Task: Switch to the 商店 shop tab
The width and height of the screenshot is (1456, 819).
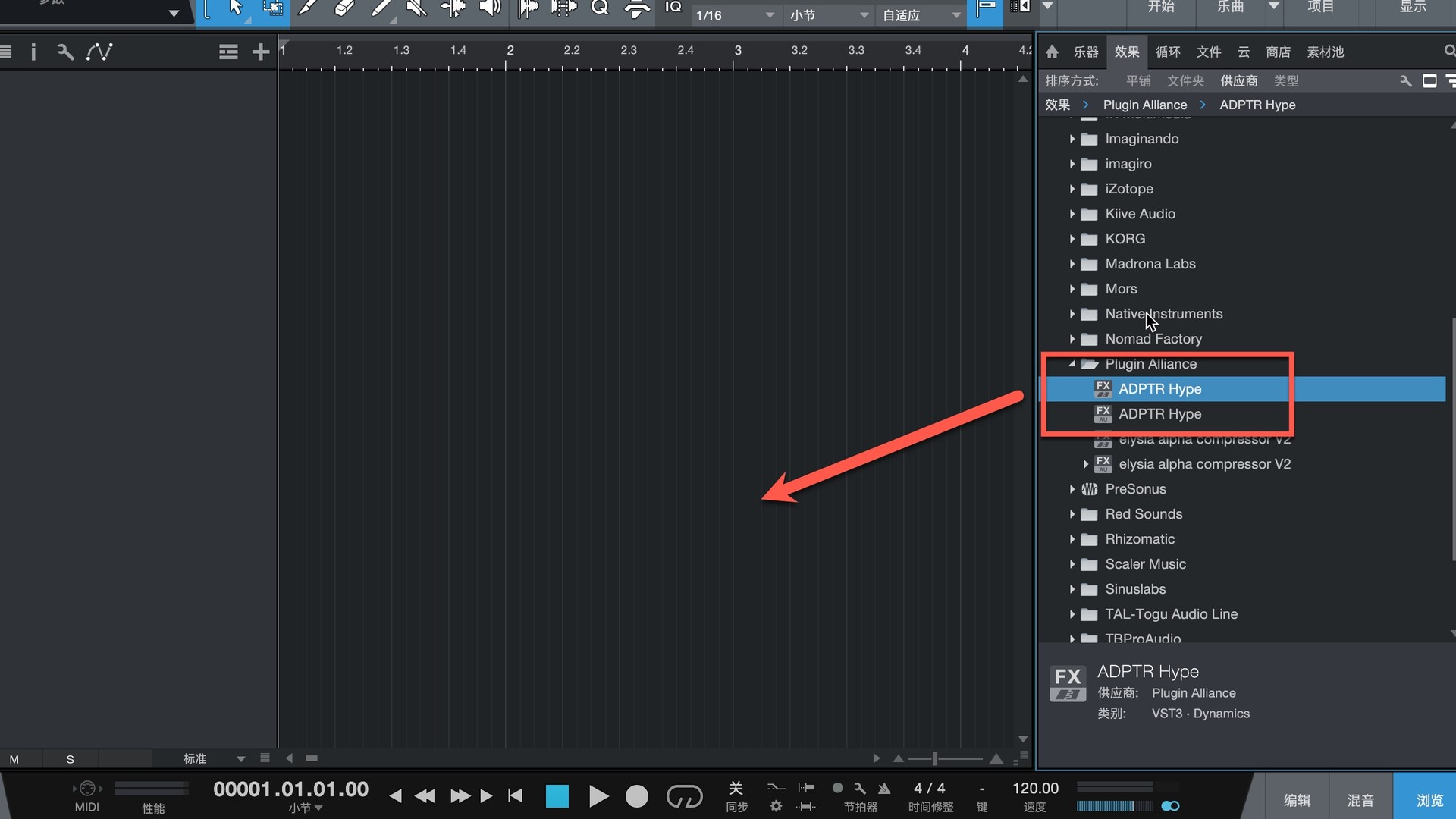Action: click(x=1279, y=52)
